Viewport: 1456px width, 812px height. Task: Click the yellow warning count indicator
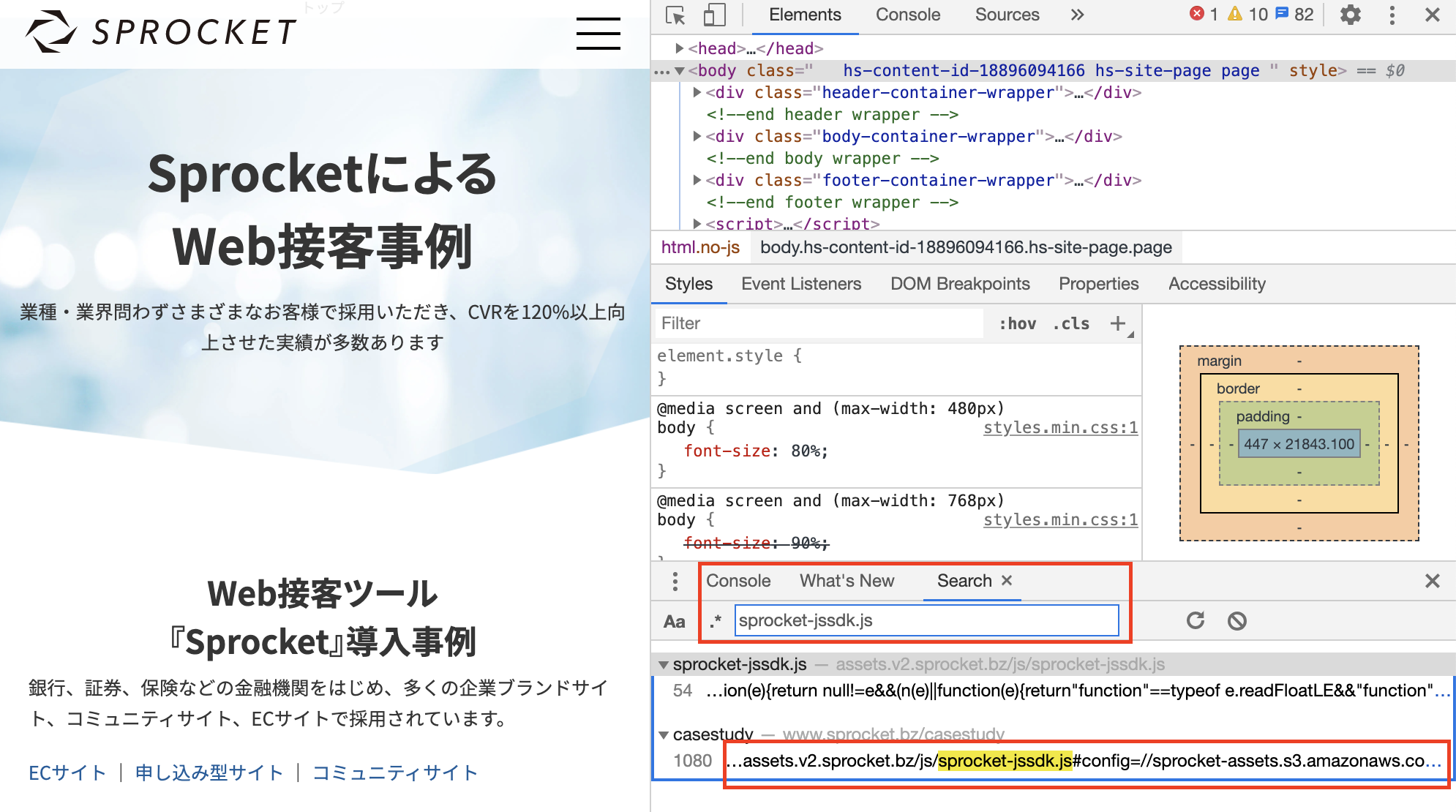point(1247,15)
